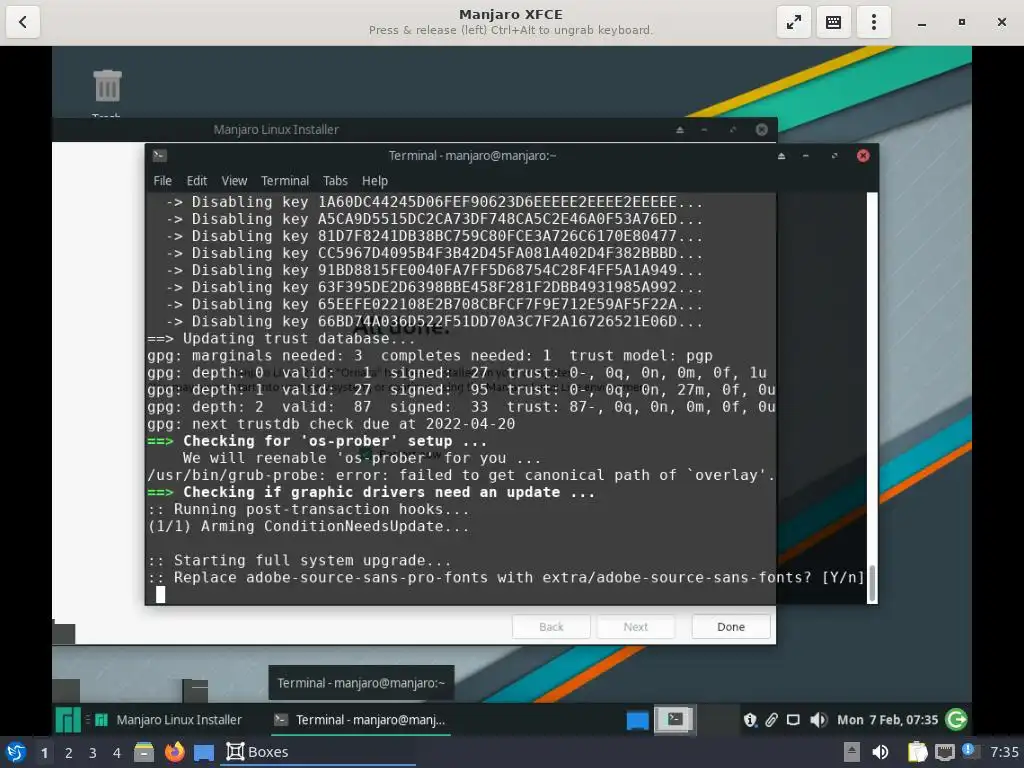This screenshot has height=768, width=1024.
Task: Switch to host workspace 2
Action: [x=69, y=753]
